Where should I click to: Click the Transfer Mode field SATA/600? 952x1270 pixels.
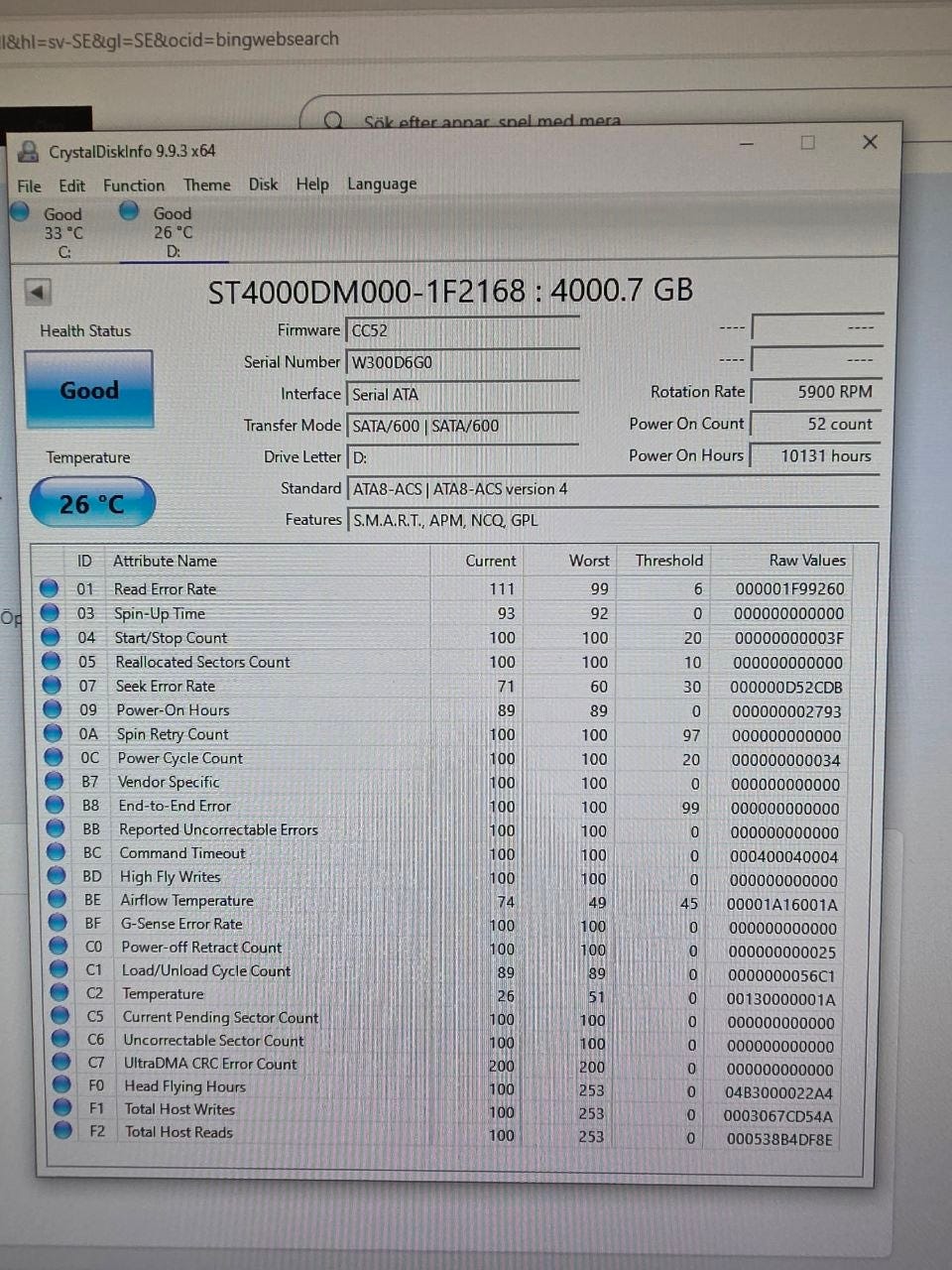462,426
